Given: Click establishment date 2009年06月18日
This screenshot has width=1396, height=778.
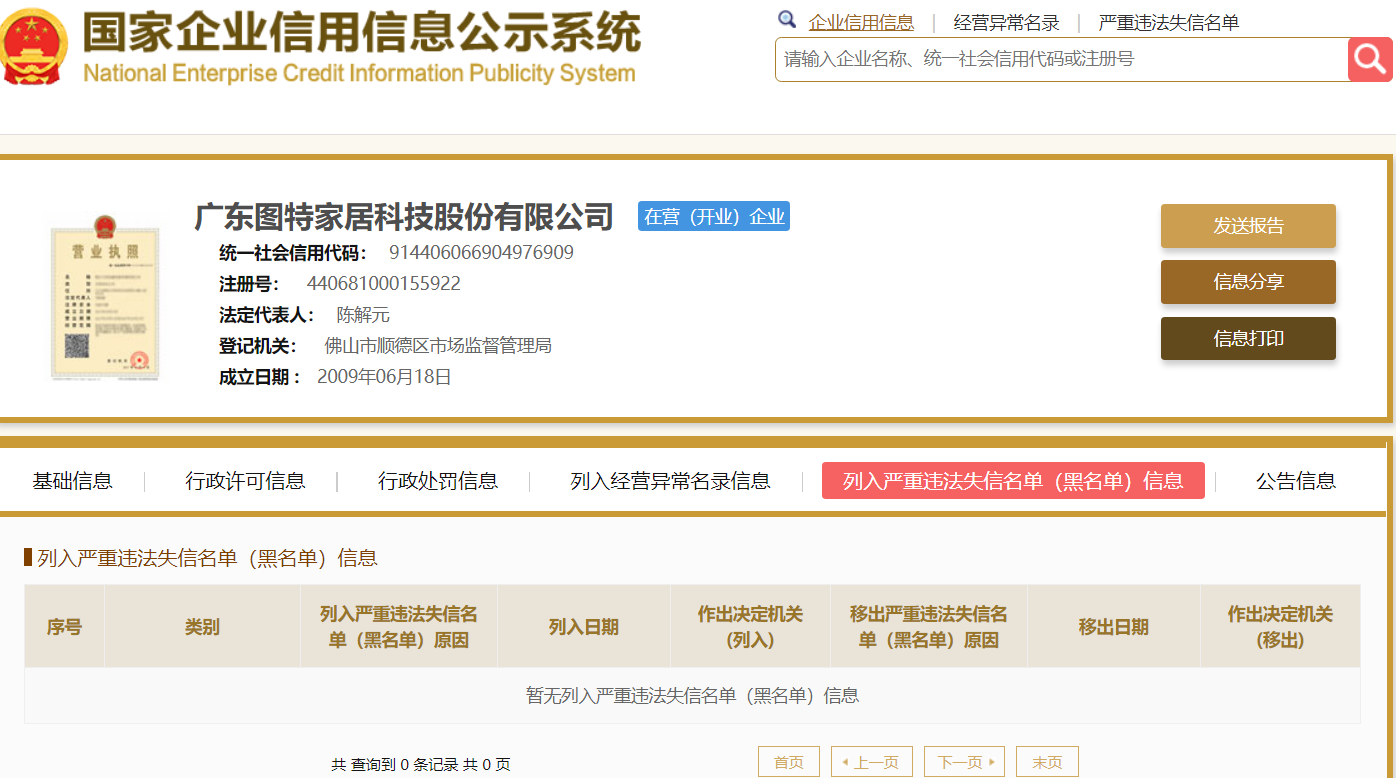Looking at the screenshot, I should point(384,377).
